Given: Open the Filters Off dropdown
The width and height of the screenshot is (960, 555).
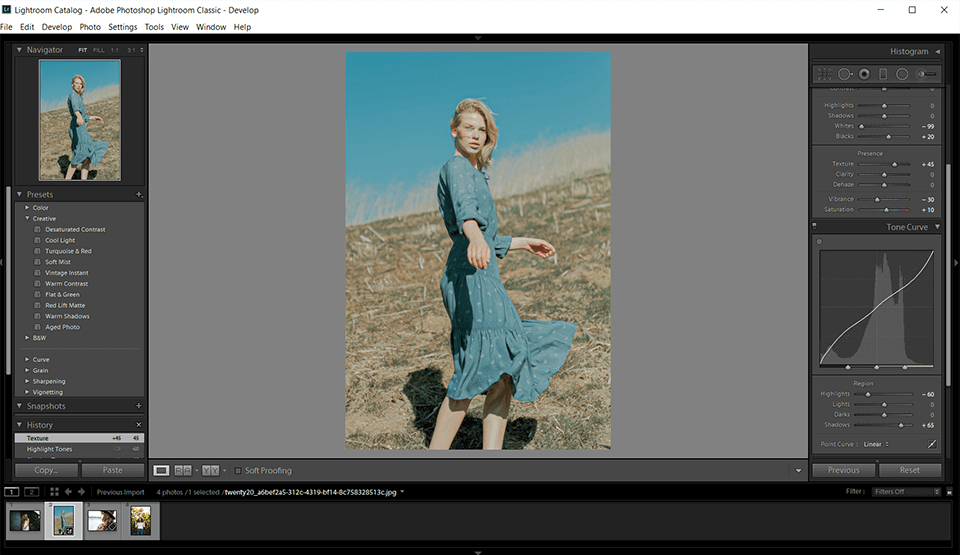Looking at the screenshot, I should coord(906,492).
